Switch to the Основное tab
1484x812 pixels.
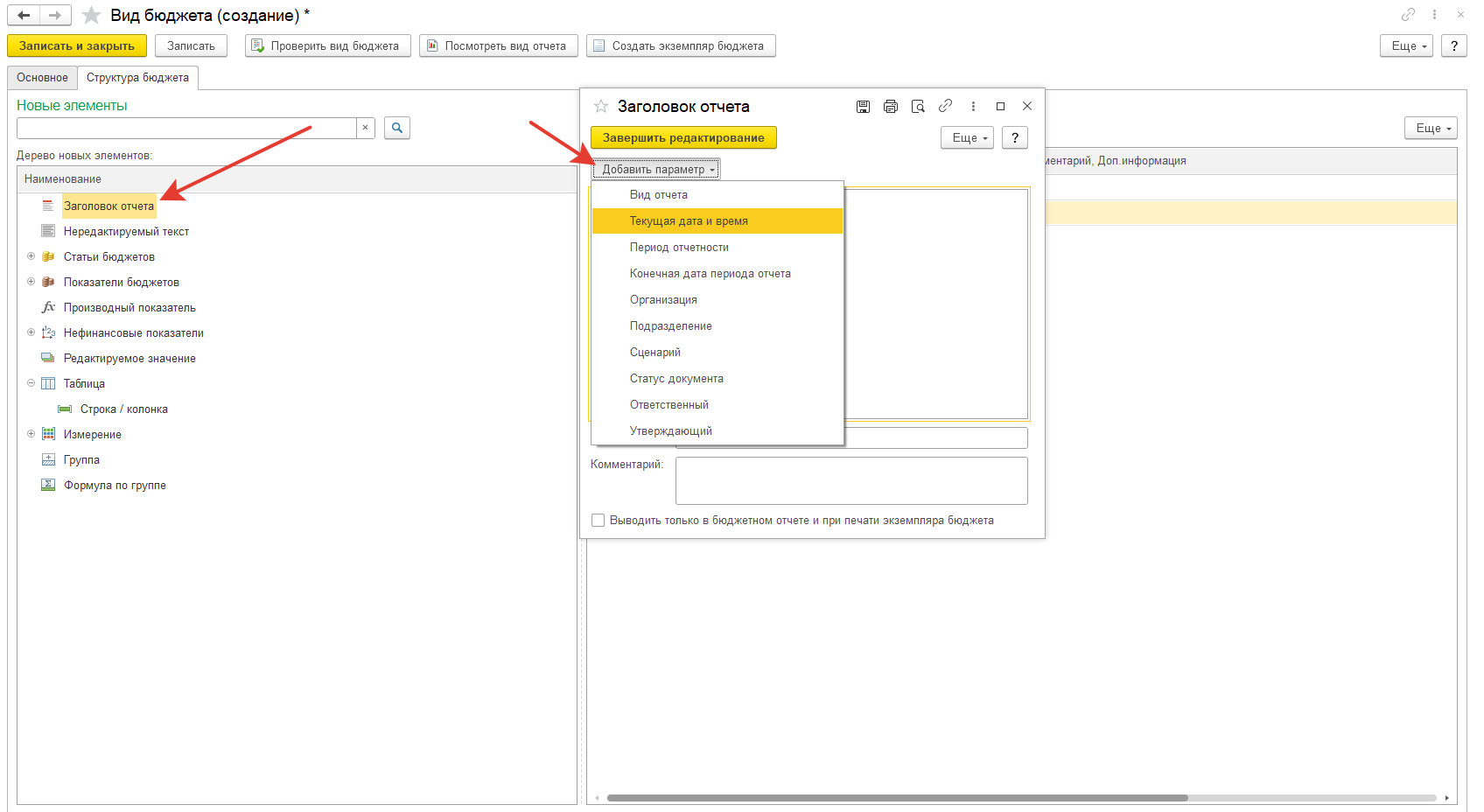point(42,78)
